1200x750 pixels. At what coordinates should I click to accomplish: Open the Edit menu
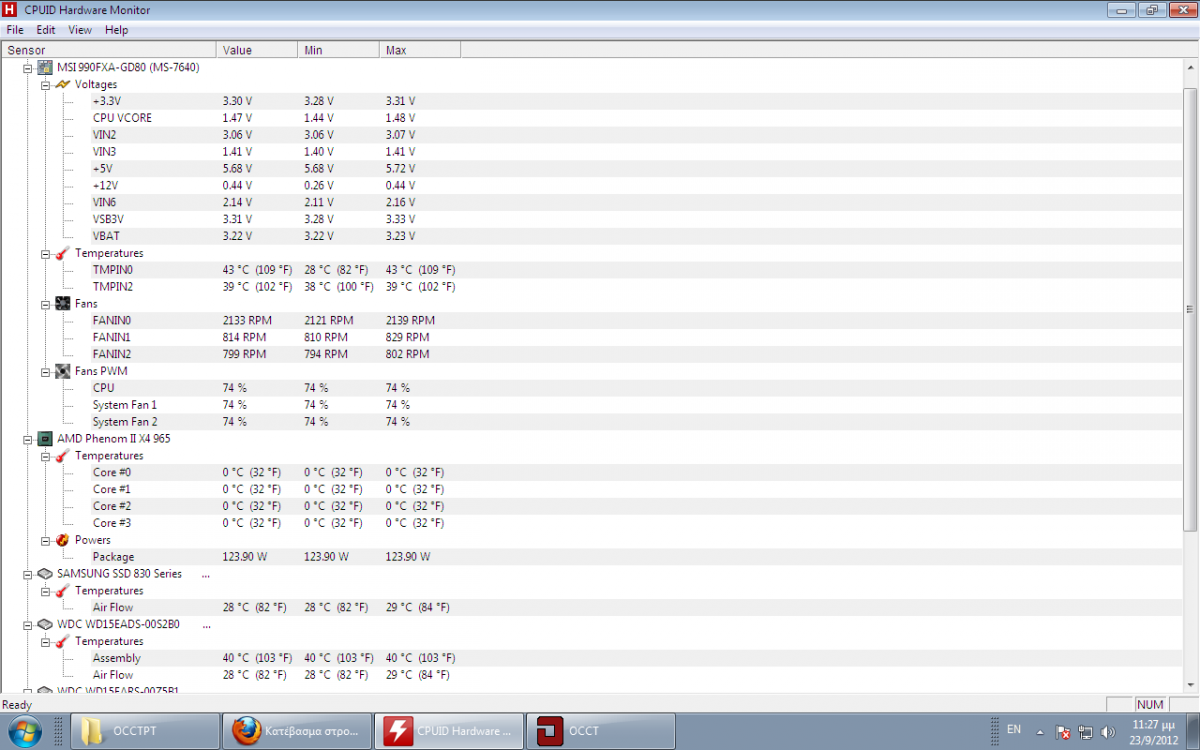point(46,30)
